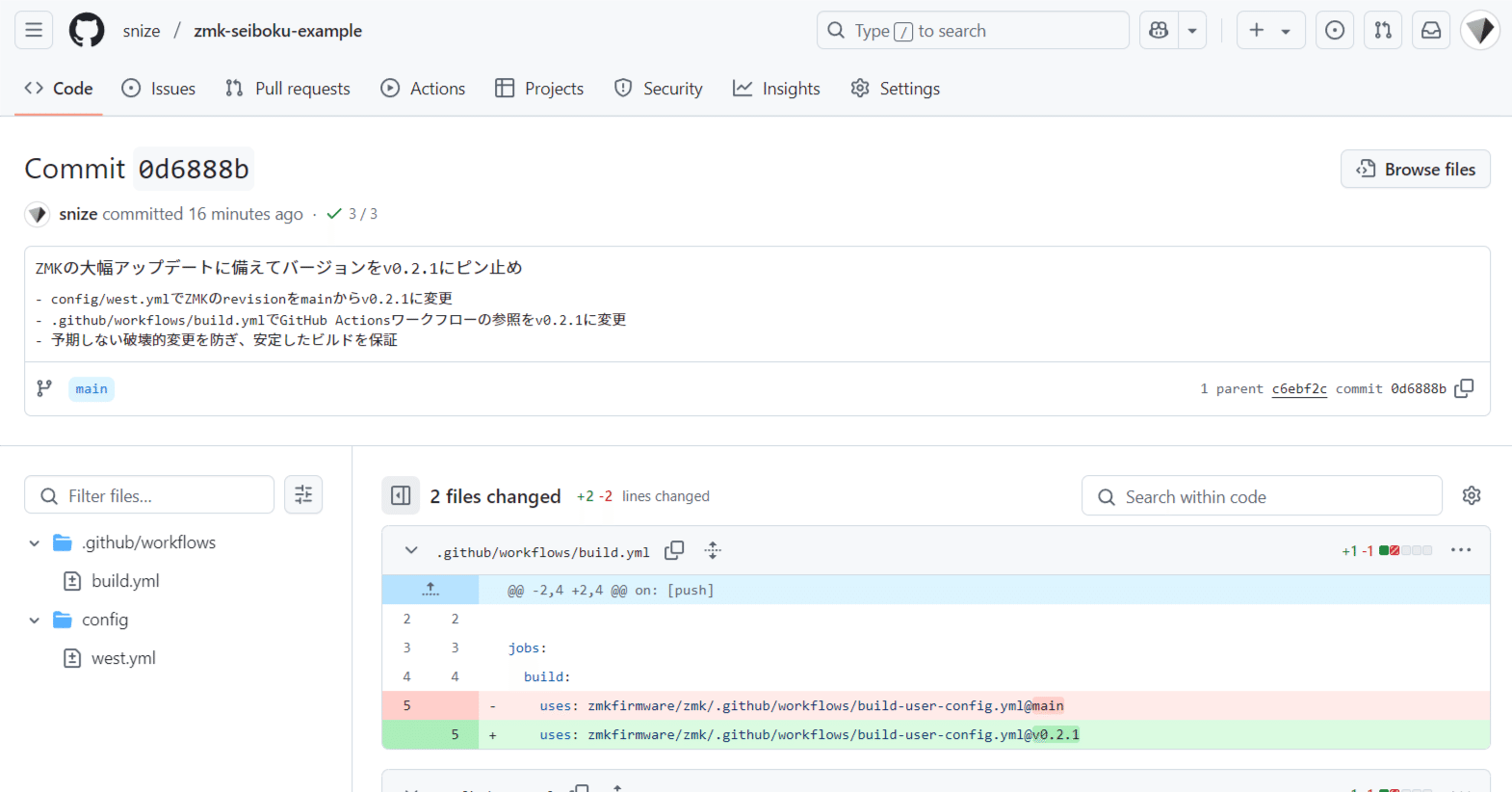Focus the Filter files input
Image resolution: width=1512 pixels, height=792 pixels.
coord(149,495)
